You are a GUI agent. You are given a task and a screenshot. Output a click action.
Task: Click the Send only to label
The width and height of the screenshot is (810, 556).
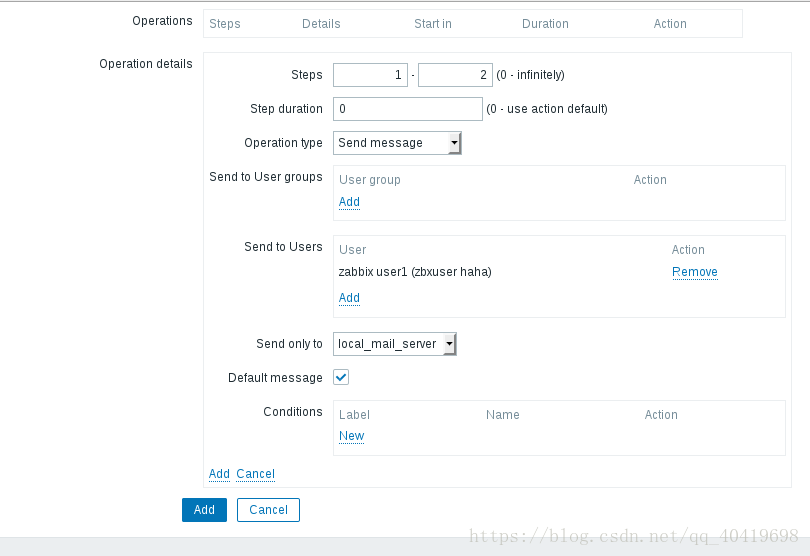[x=289, y=344]
